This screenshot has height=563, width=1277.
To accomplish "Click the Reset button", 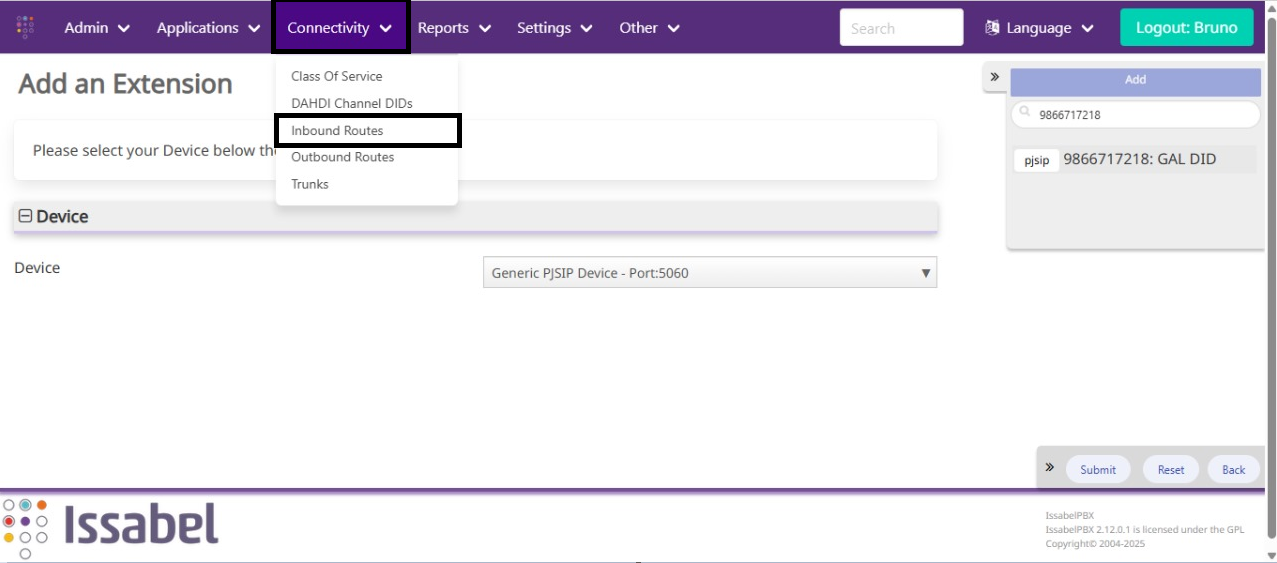I will coord(1170,470).
